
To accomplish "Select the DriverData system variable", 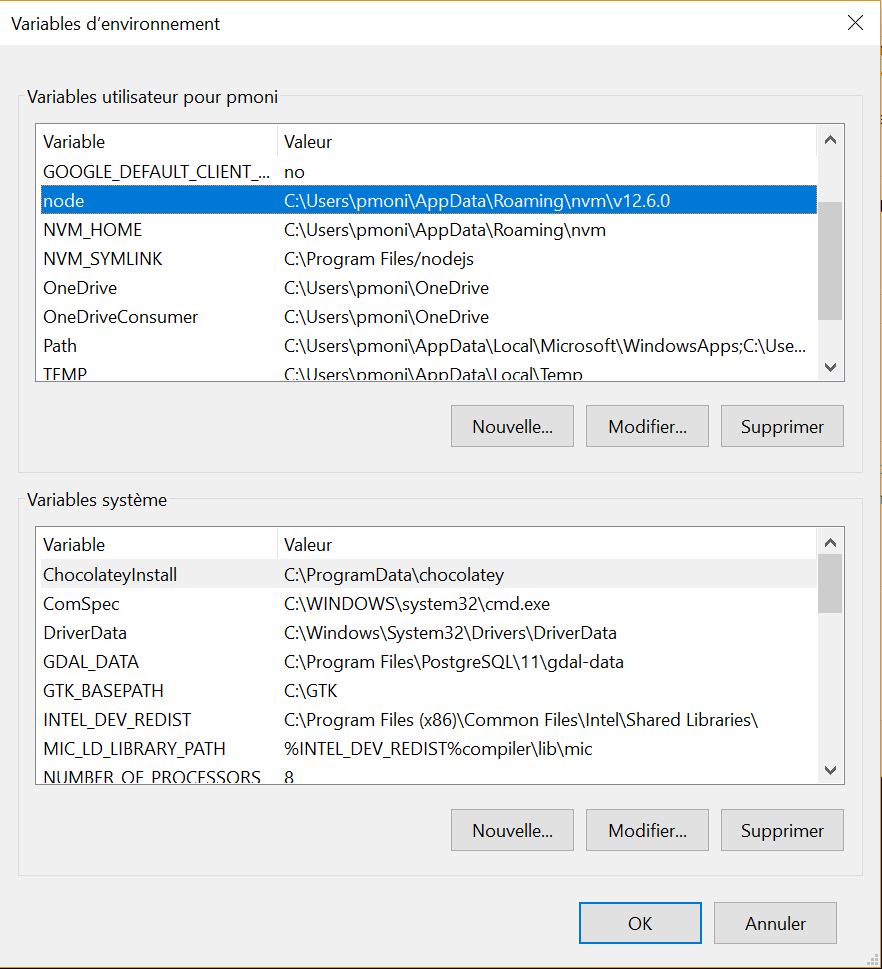I will click(429, 632).
